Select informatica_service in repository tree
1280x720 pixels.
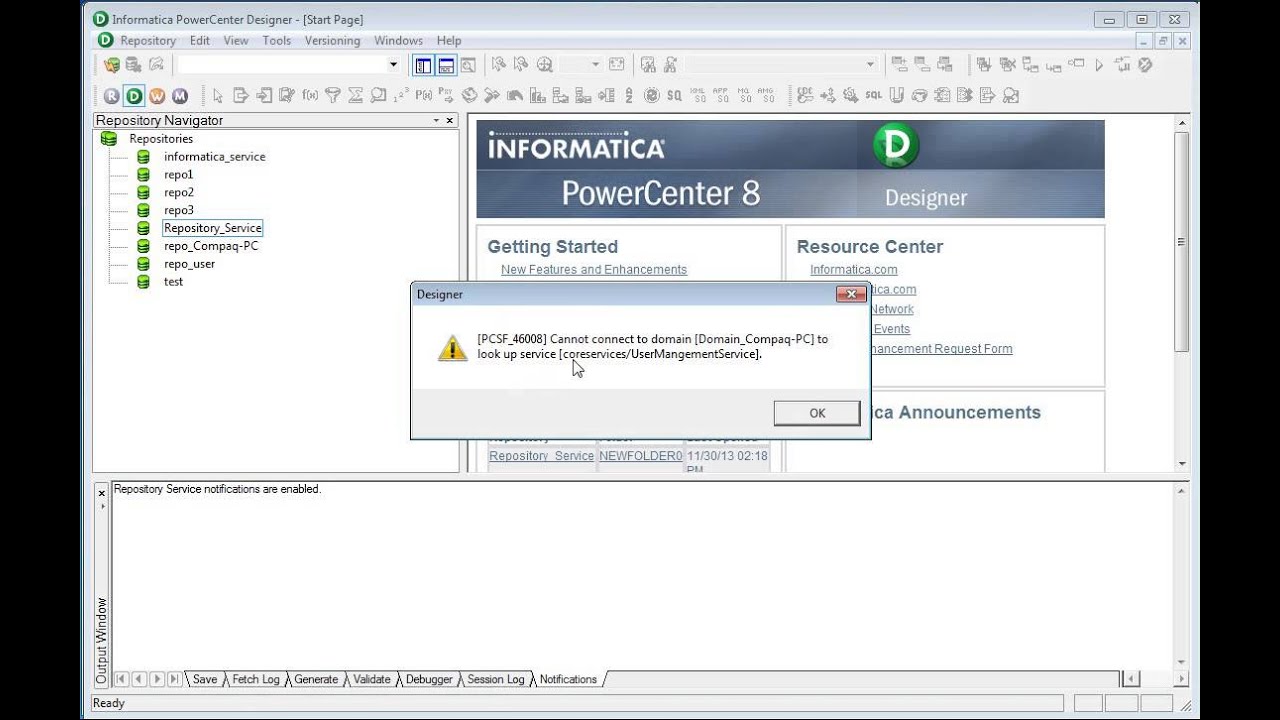coord(214,157)
